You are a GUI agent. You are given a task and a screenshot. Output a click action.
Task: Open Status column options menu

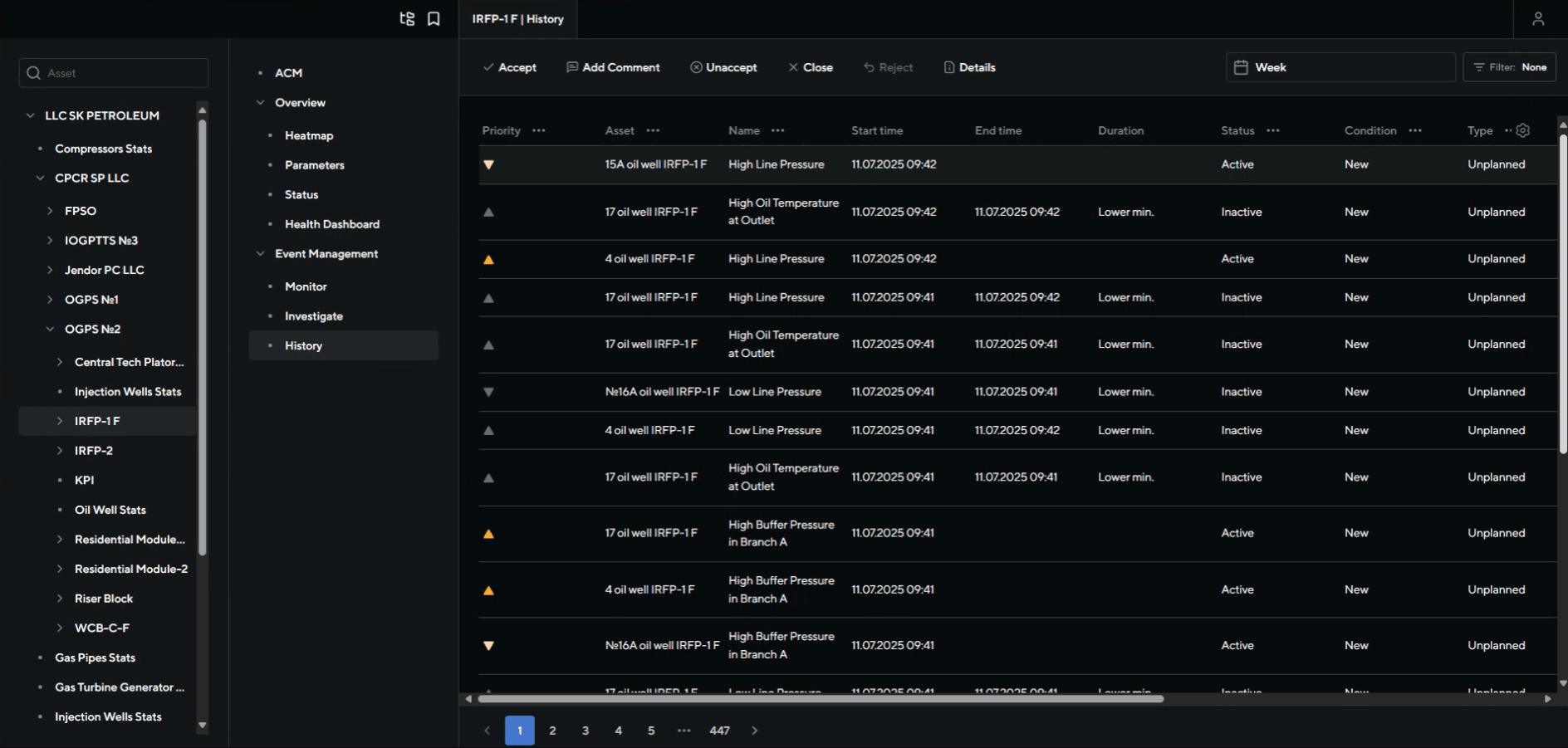coord(1273,130)
